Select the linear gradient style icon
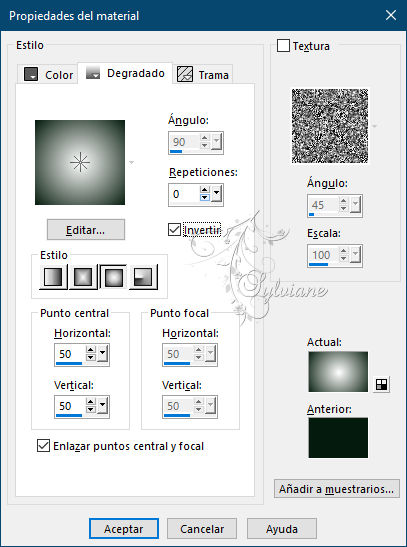This screenshot has height=547, width=407. (x=53, y=277)
